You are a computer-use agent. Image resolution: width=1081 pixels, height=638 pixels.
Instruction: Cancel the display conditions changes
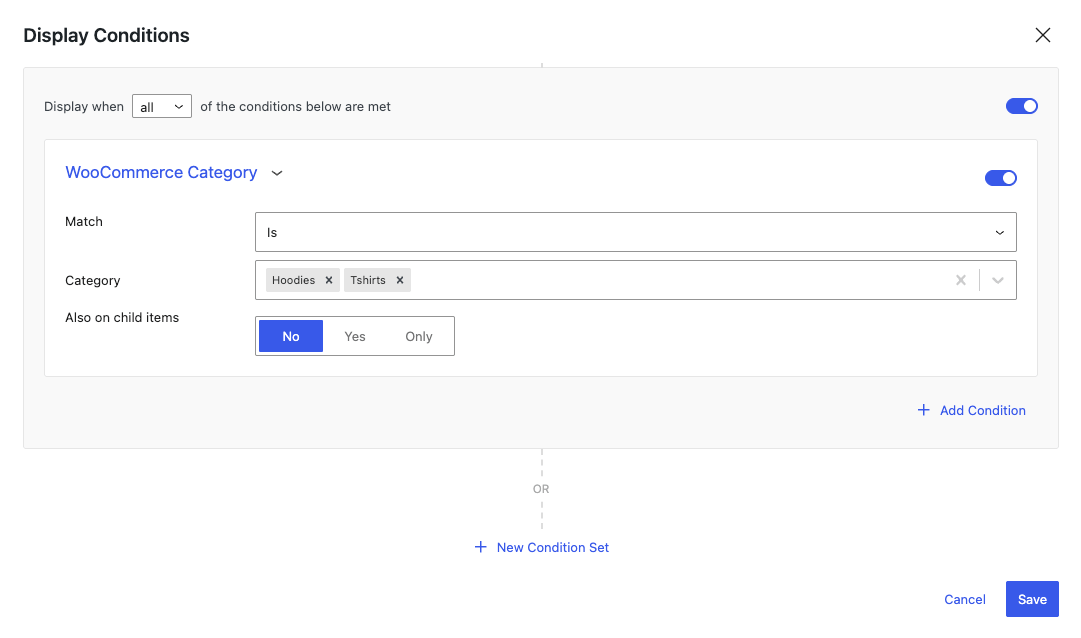[964, 599]
